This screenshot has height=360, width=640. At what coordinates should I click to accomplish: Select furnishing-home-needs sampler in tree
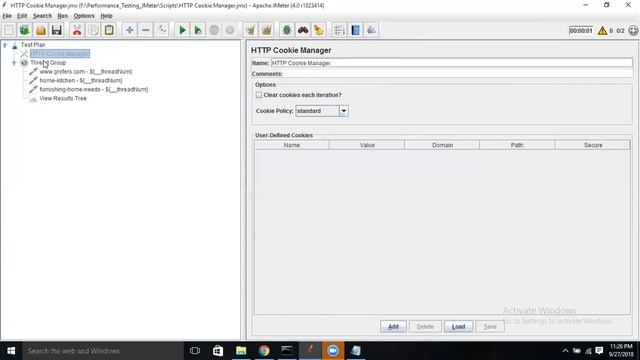click(93, 89)
